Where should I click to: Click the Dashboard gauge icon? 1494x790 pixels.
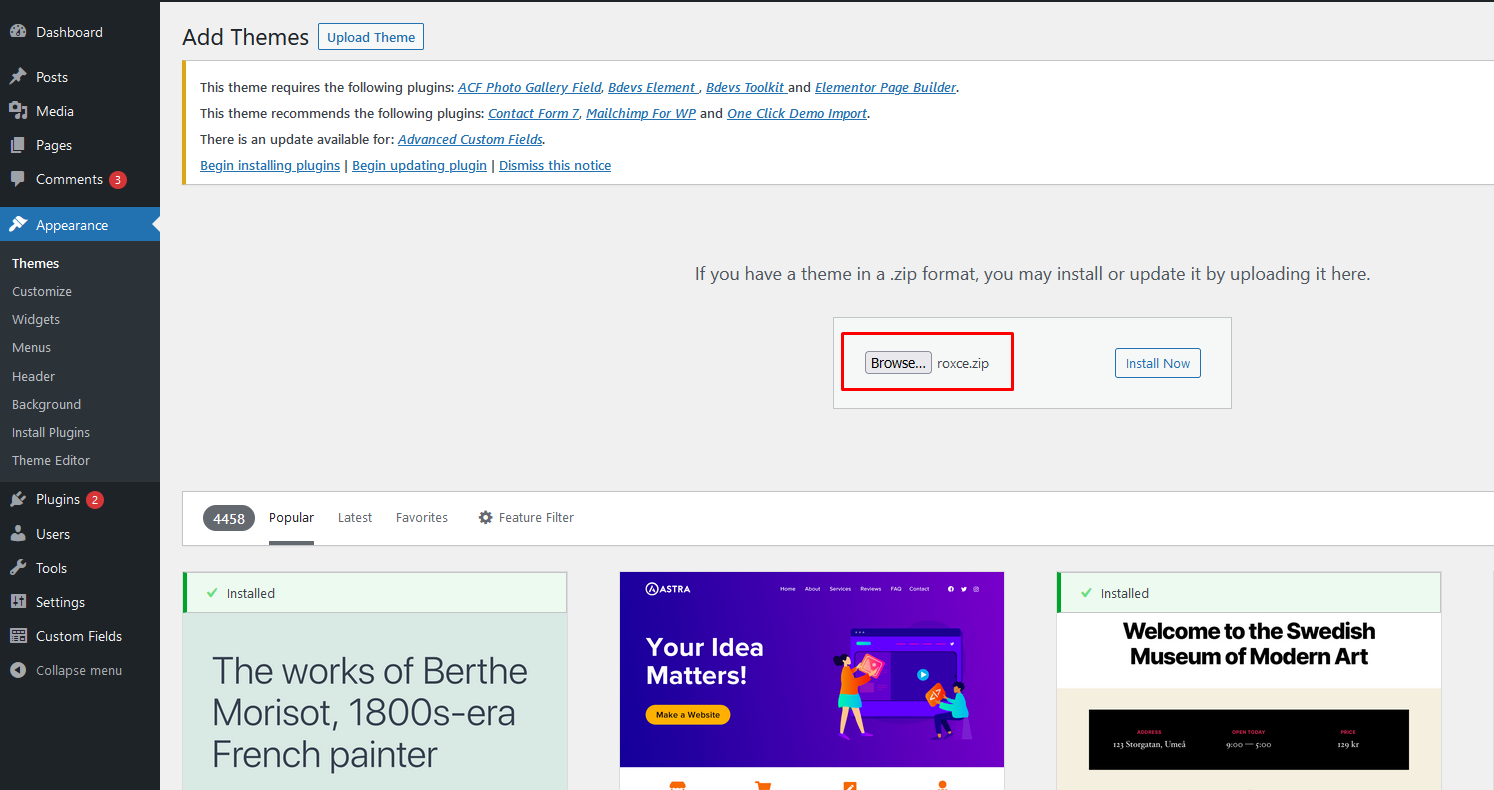coord(18,32)
